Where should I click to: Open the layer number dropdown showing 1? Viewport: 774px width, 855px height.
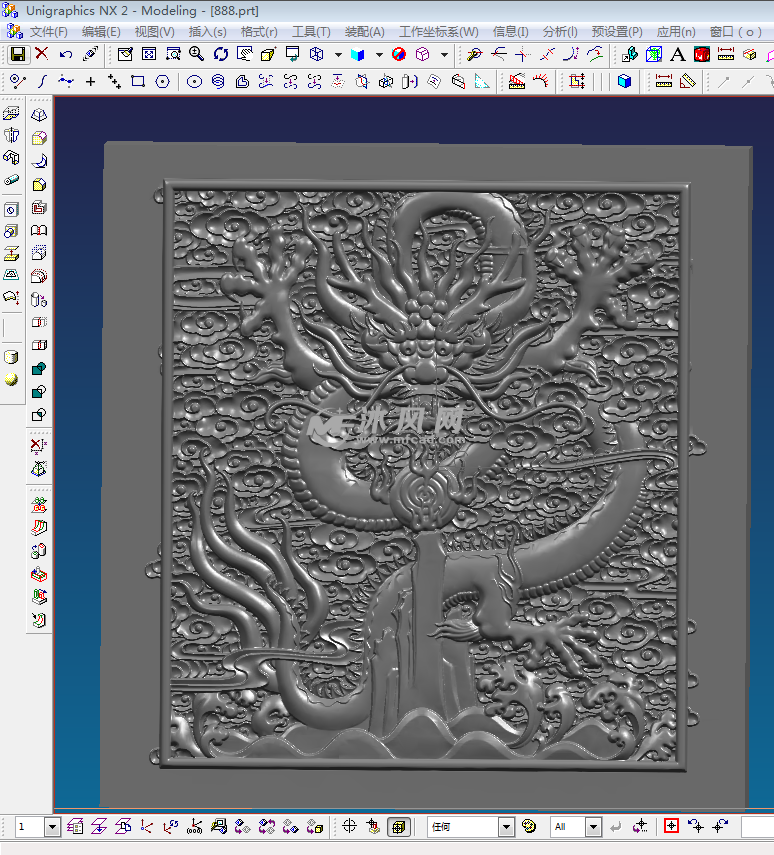pyautogui.click(x=52, y=827)
